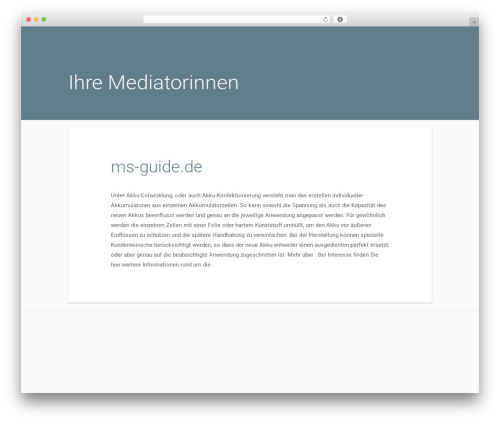Image resolution: width=500 pixels, height=423 pixels.
Task: Click the 'ms-guide.de' heading
Action: [156, 167]
